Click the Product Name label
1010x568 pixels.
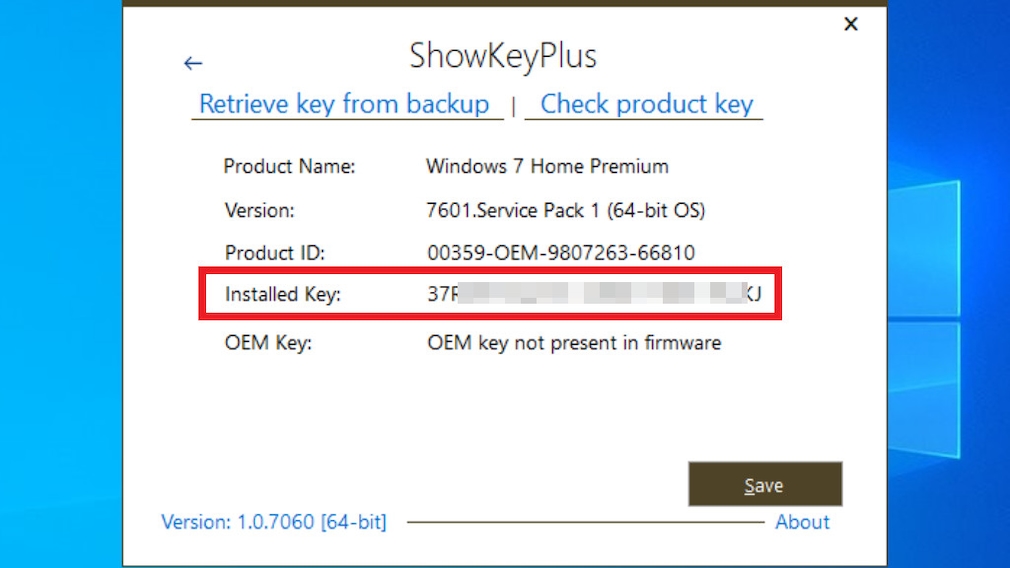point(289,166)
